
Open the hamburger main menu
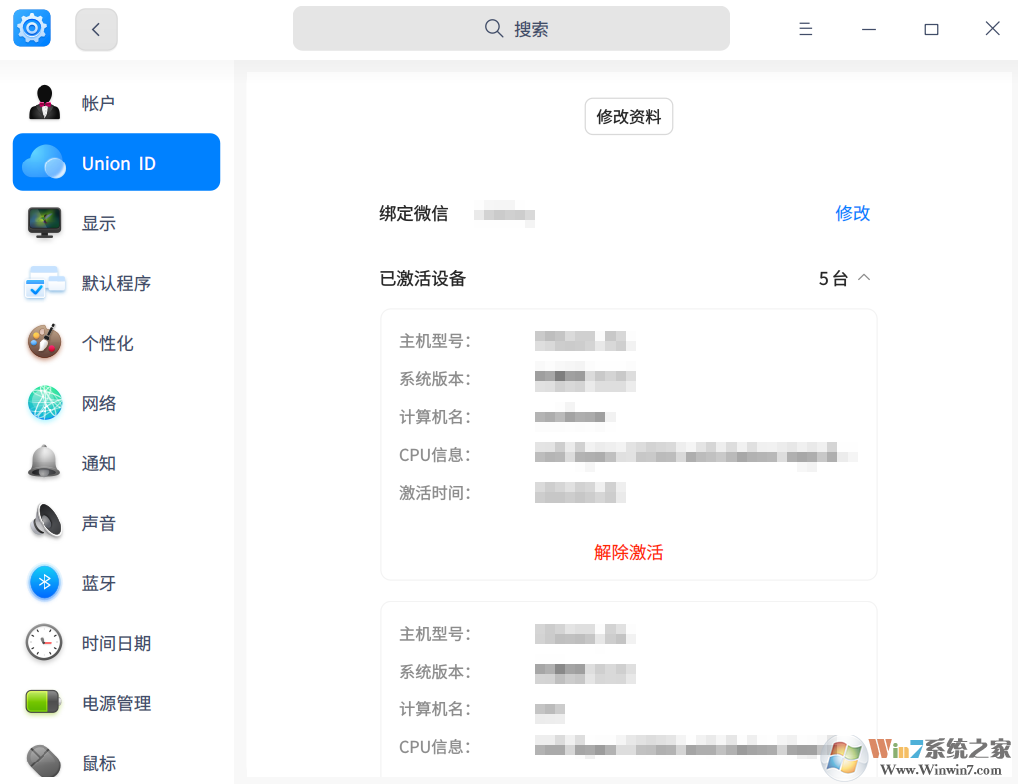pyautogui.click(x=805, y=29)
